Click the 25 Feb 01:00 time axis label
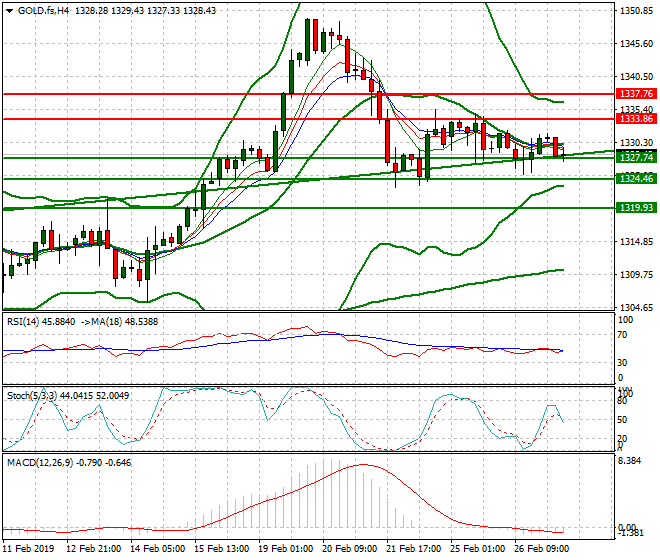The height and width of the screenshot is (560, 660). (477, 549)
